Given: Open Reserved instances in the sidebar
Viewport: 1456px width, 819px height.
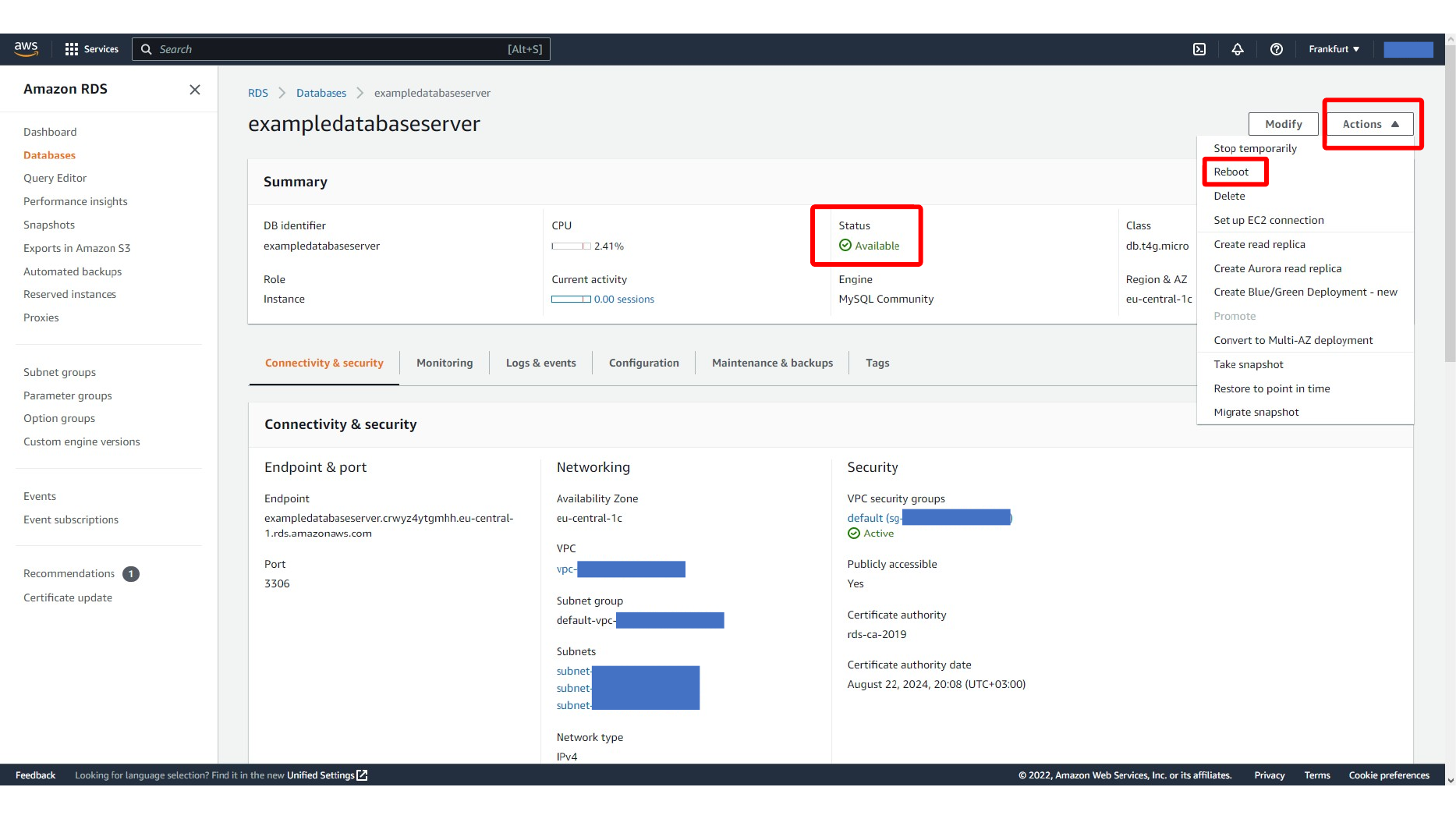Looking at the screenshot, I should (x=69, y=294).
